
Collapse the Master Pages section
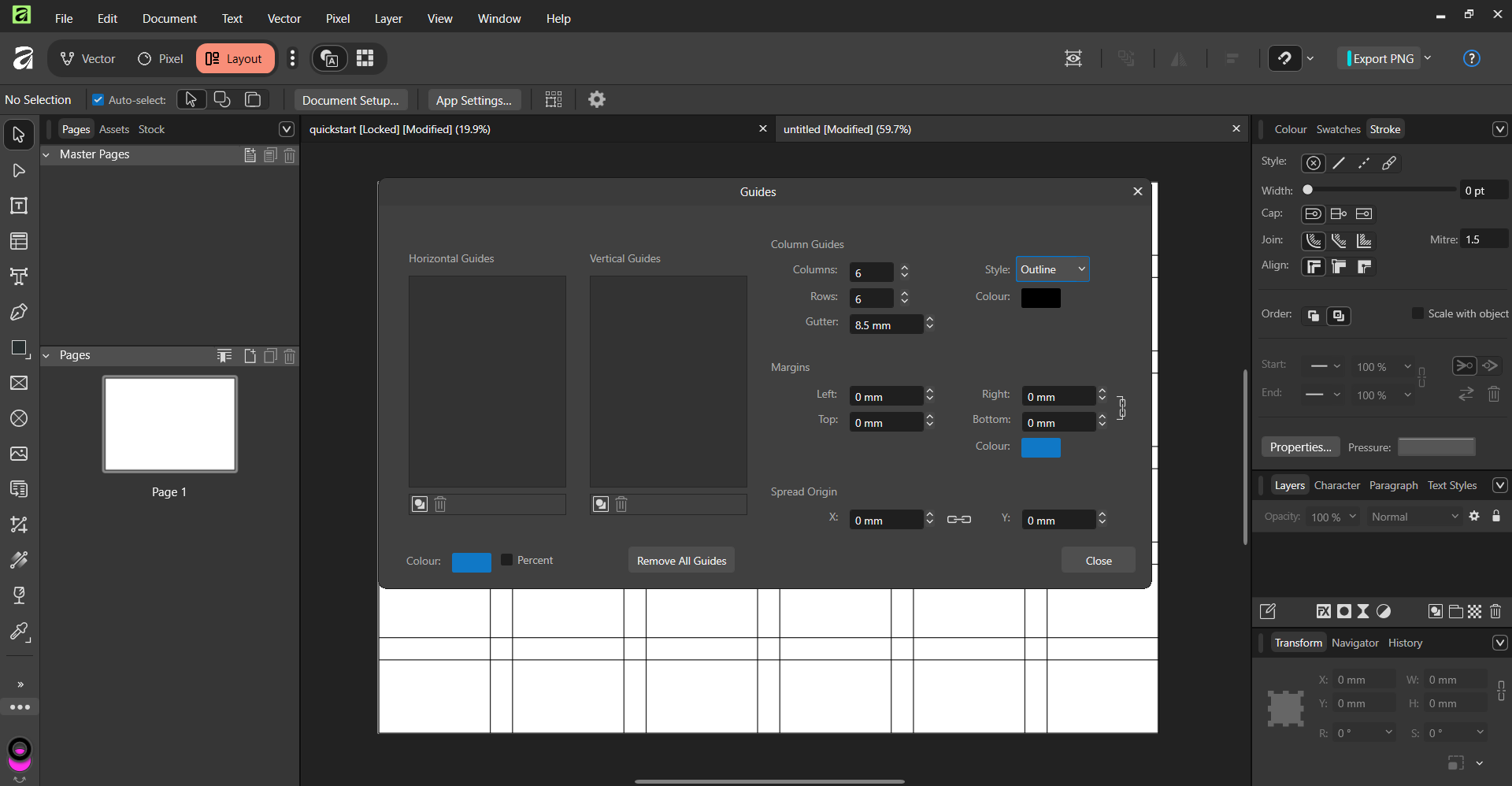(x=46, y=155)
